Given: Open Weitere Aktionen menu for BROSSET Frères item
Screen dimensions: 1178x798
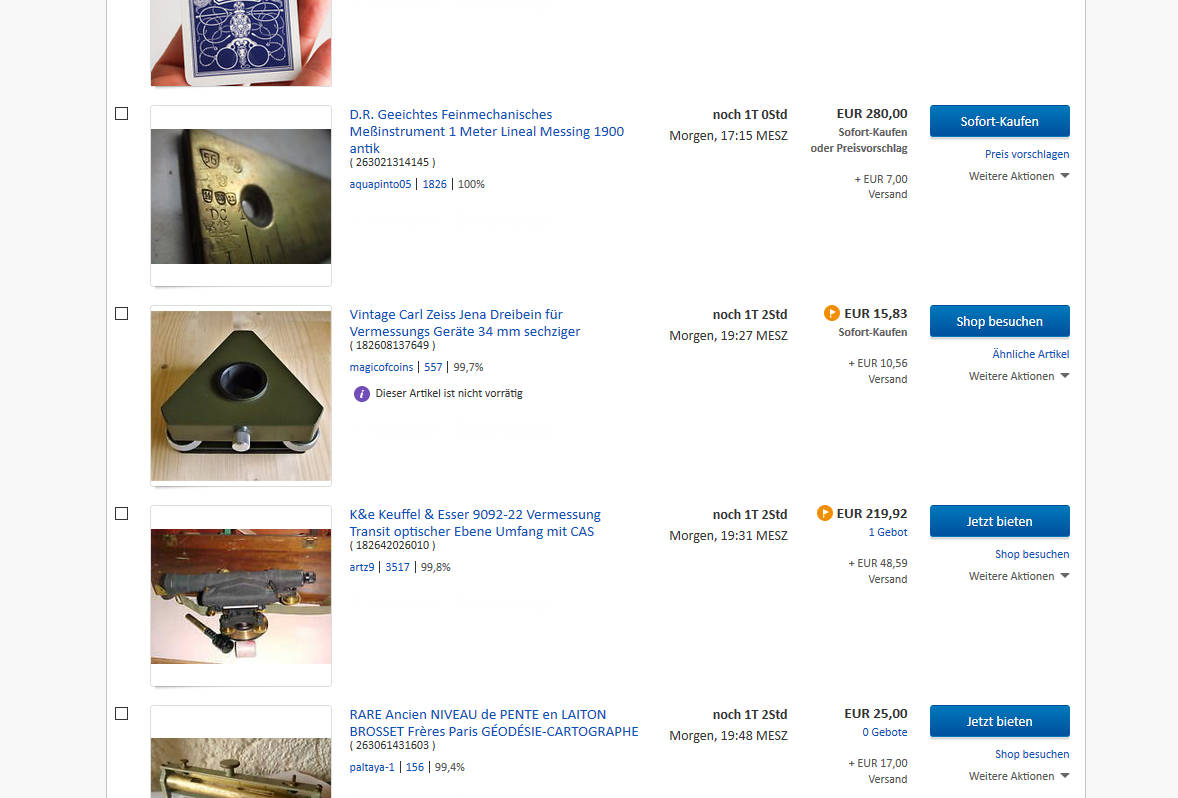Looking at the screenshot, I should (1018, 776).
